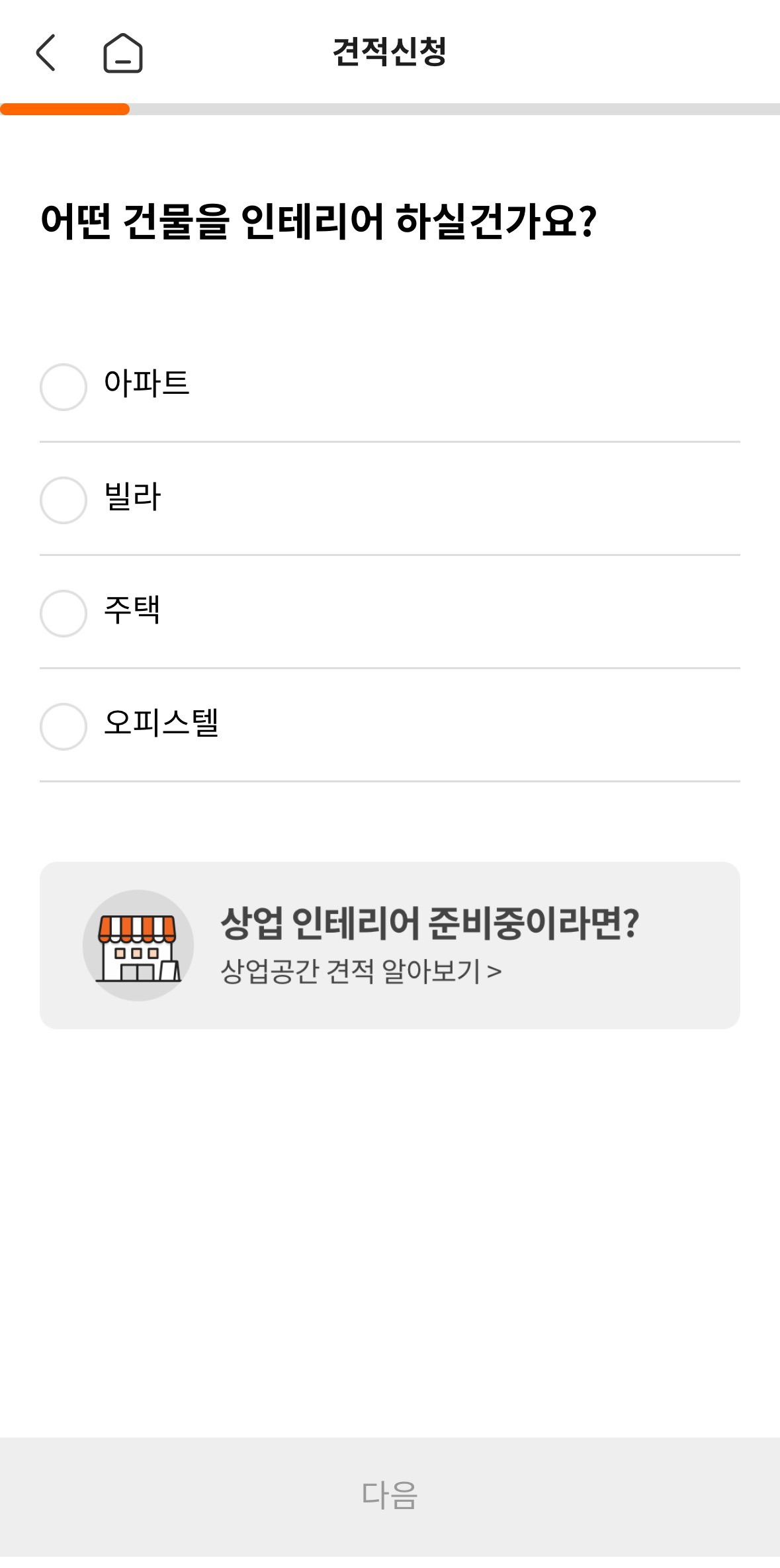Tap the back arrow icon

pyautogui.click(x=45, y=52)
